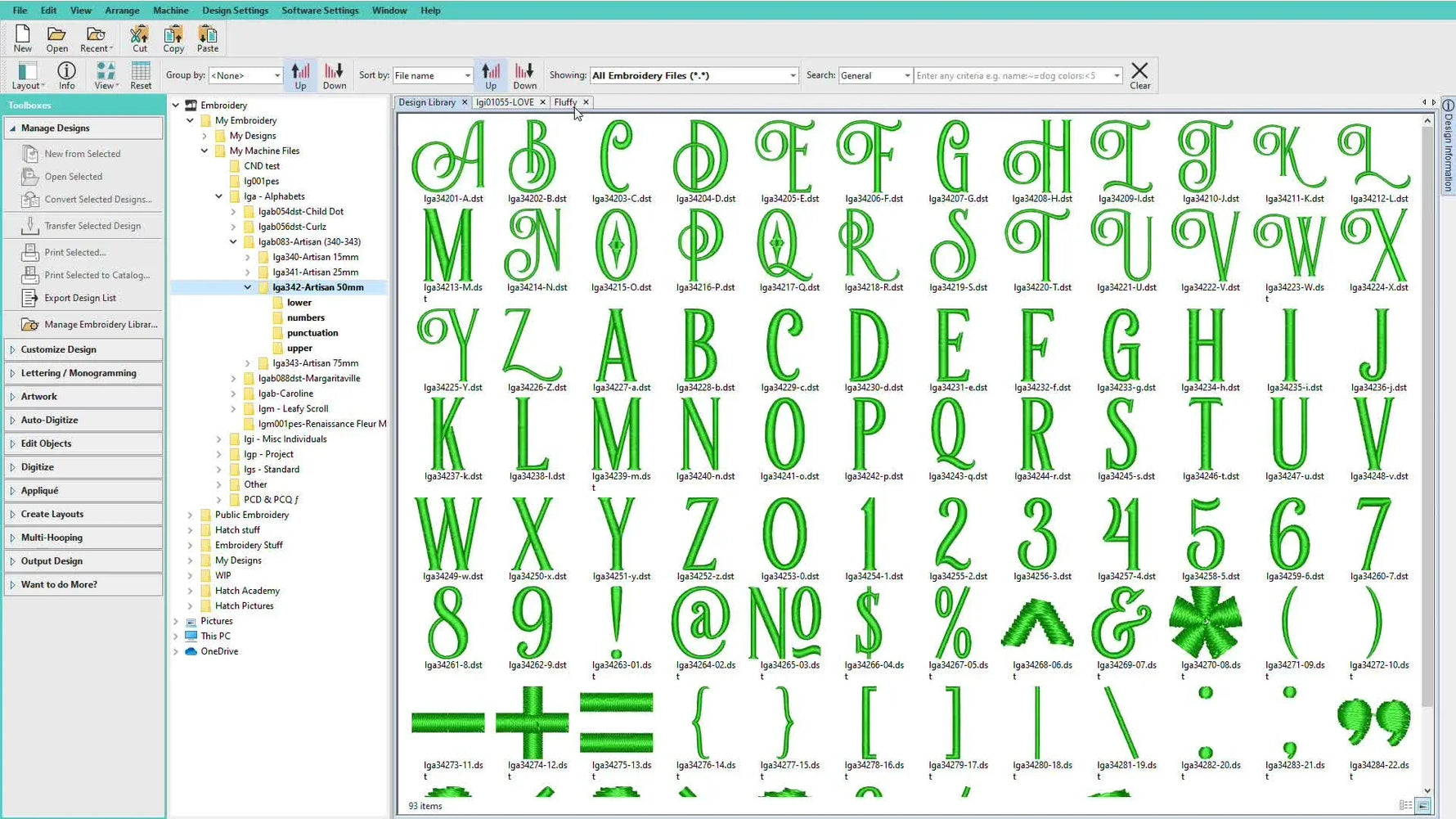The height and width of the screenshot is (819, 1456).
Task: Click the Copy icon
Action: pyautogui.click(x=173, y=38)
